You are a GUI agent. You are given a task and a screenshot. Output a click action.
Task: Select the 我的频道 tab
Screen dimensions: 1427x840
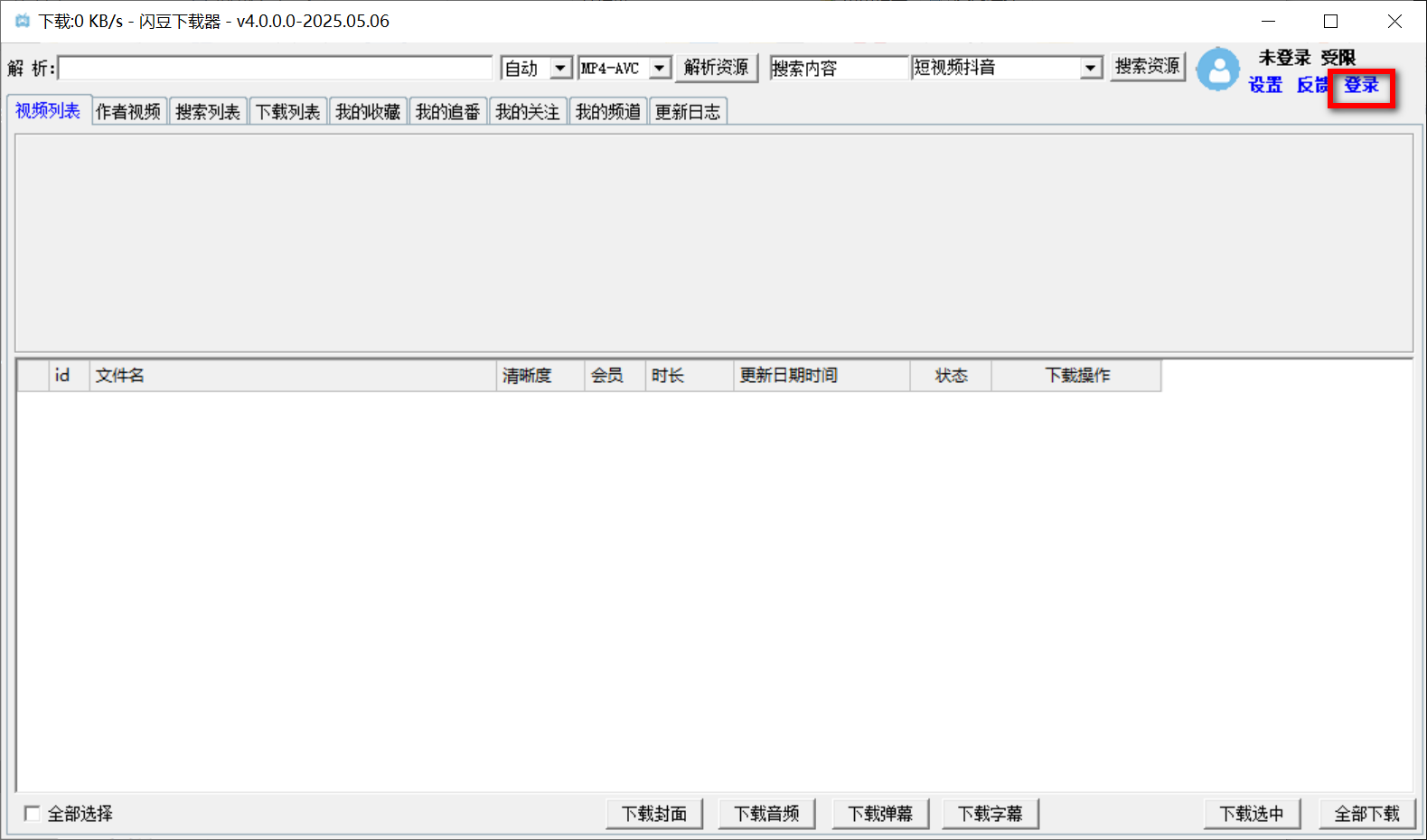pos(608,112)
